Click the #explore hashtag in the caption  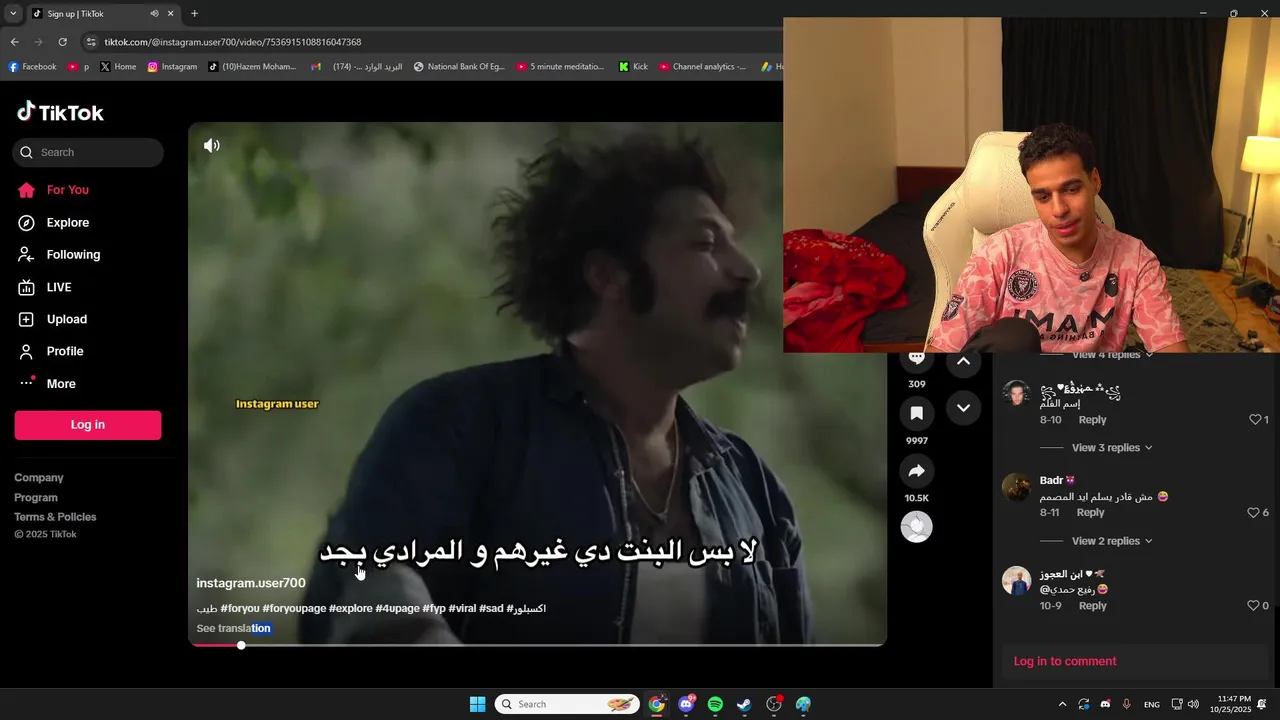click(350, 608)
